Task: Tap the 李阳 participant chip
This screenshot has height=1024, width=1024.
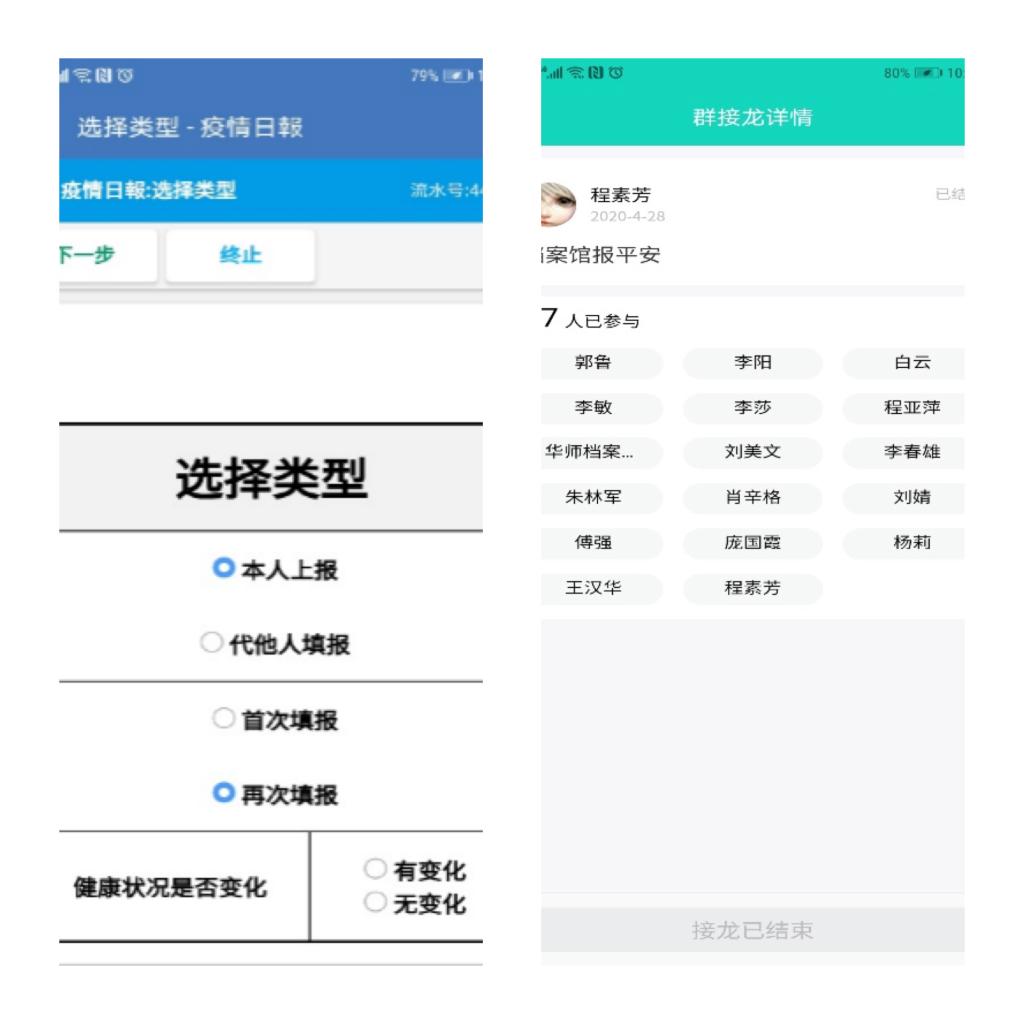Action: [752, 363]
